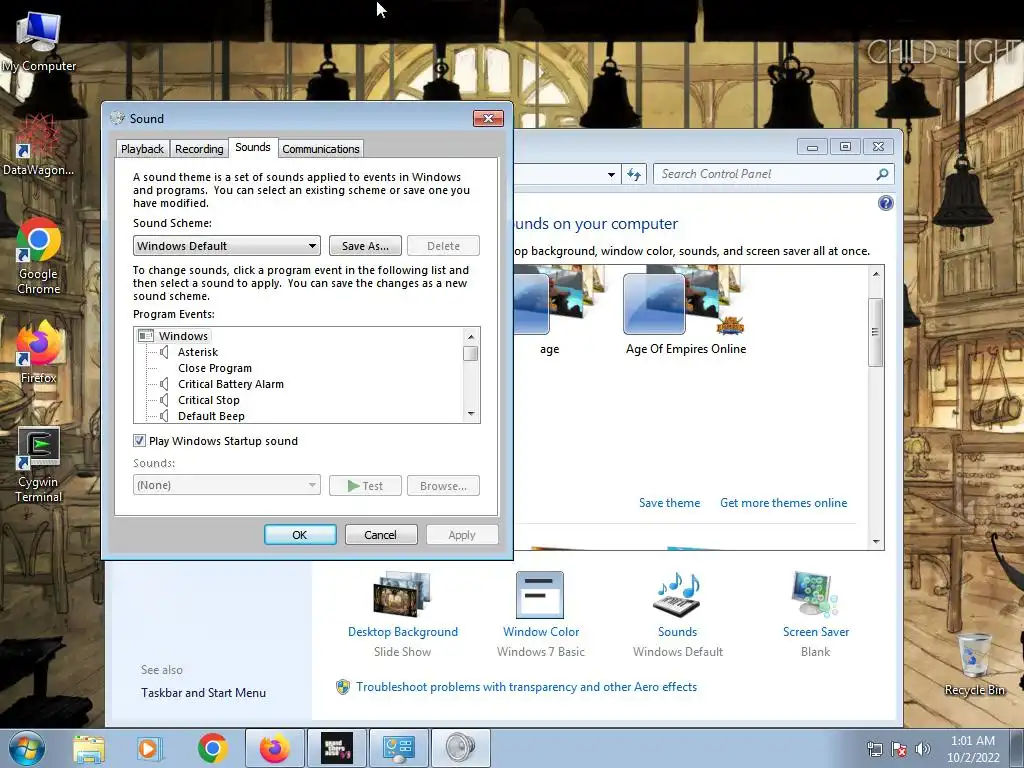Toggle Play Windows Startup sound checkbox

139,441
